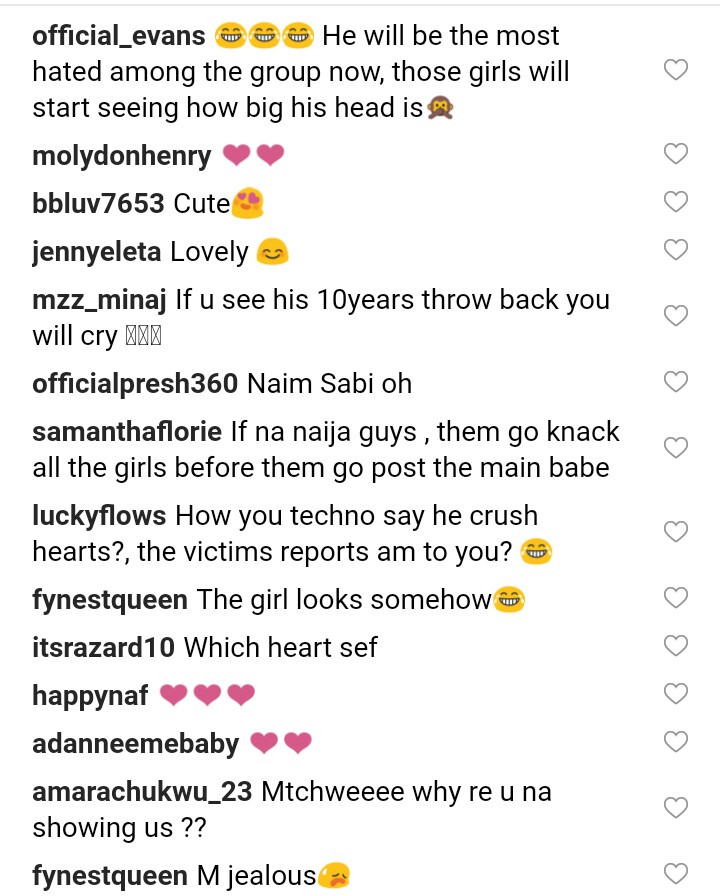Screen dimensions: 720x896
Task: Open mzz_minaj's profile
Action: click(100, 299)
